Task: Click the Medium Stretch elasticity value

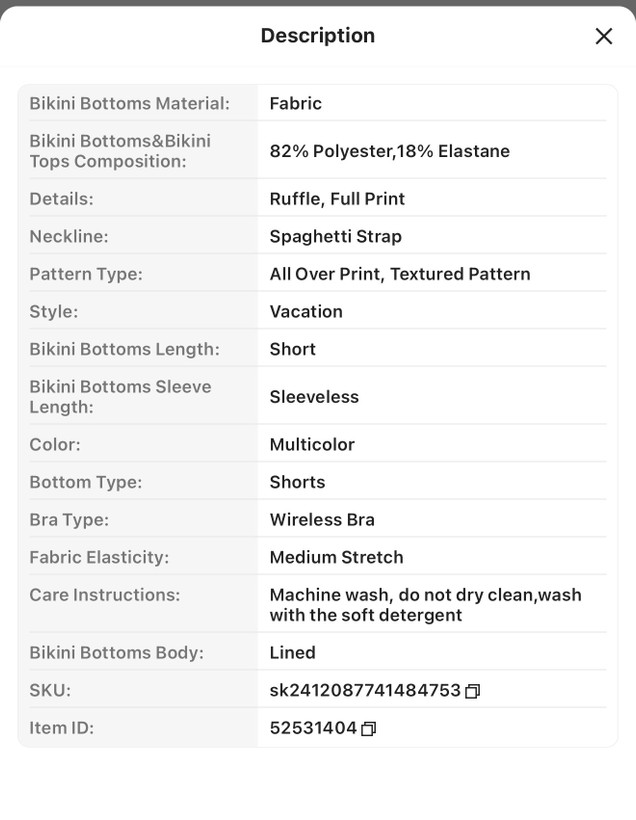Action: (336, 557)
